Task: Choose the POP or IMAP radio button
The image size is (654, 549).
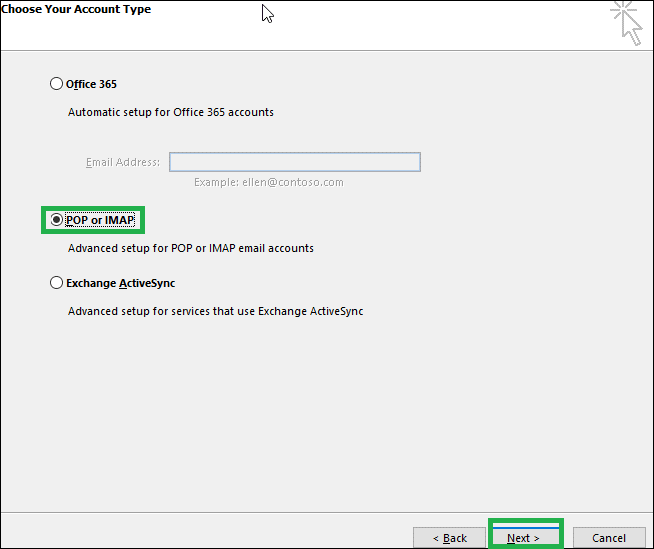Action: point(56,220)
